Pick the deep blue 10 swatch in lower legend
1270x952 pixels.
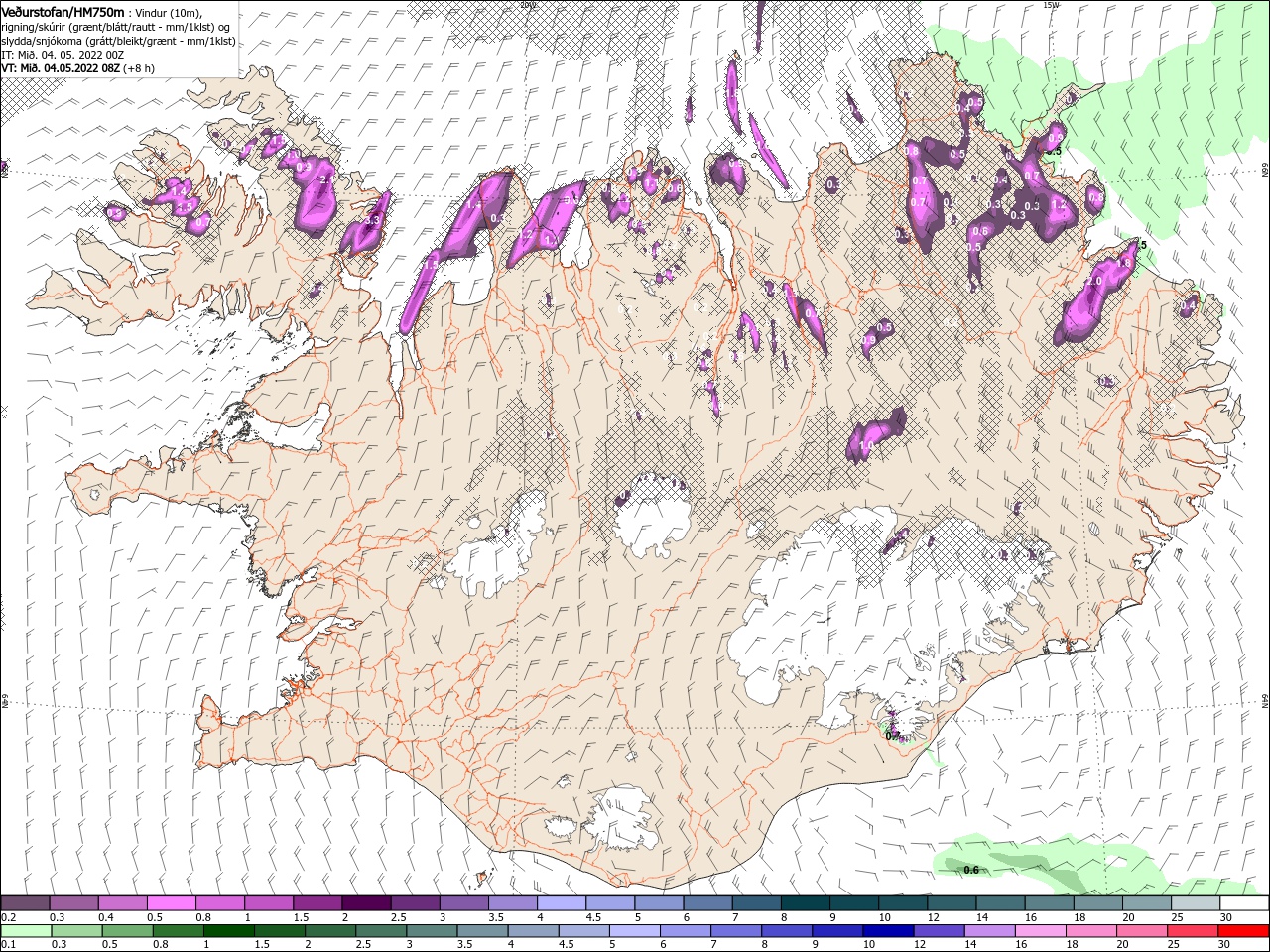889,931
